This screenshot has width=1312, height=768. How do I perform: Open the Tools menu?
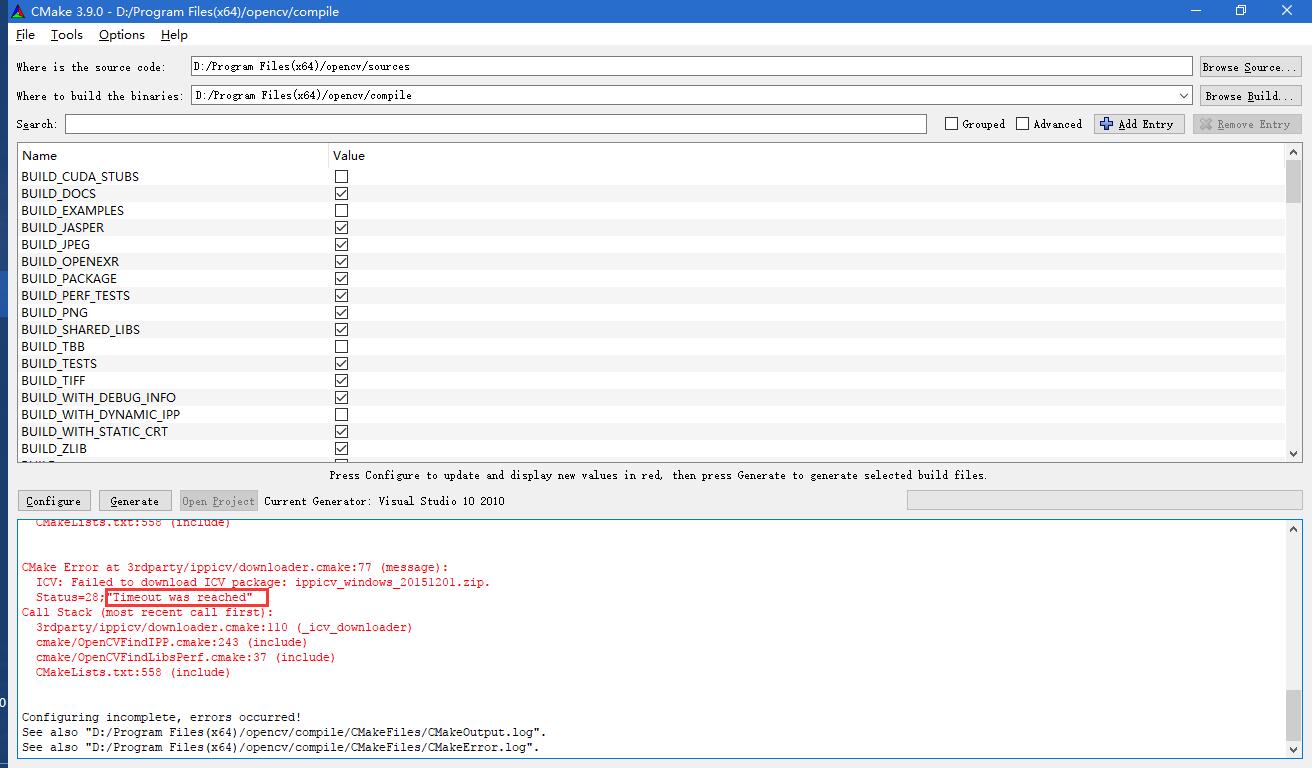coord(67,35)
